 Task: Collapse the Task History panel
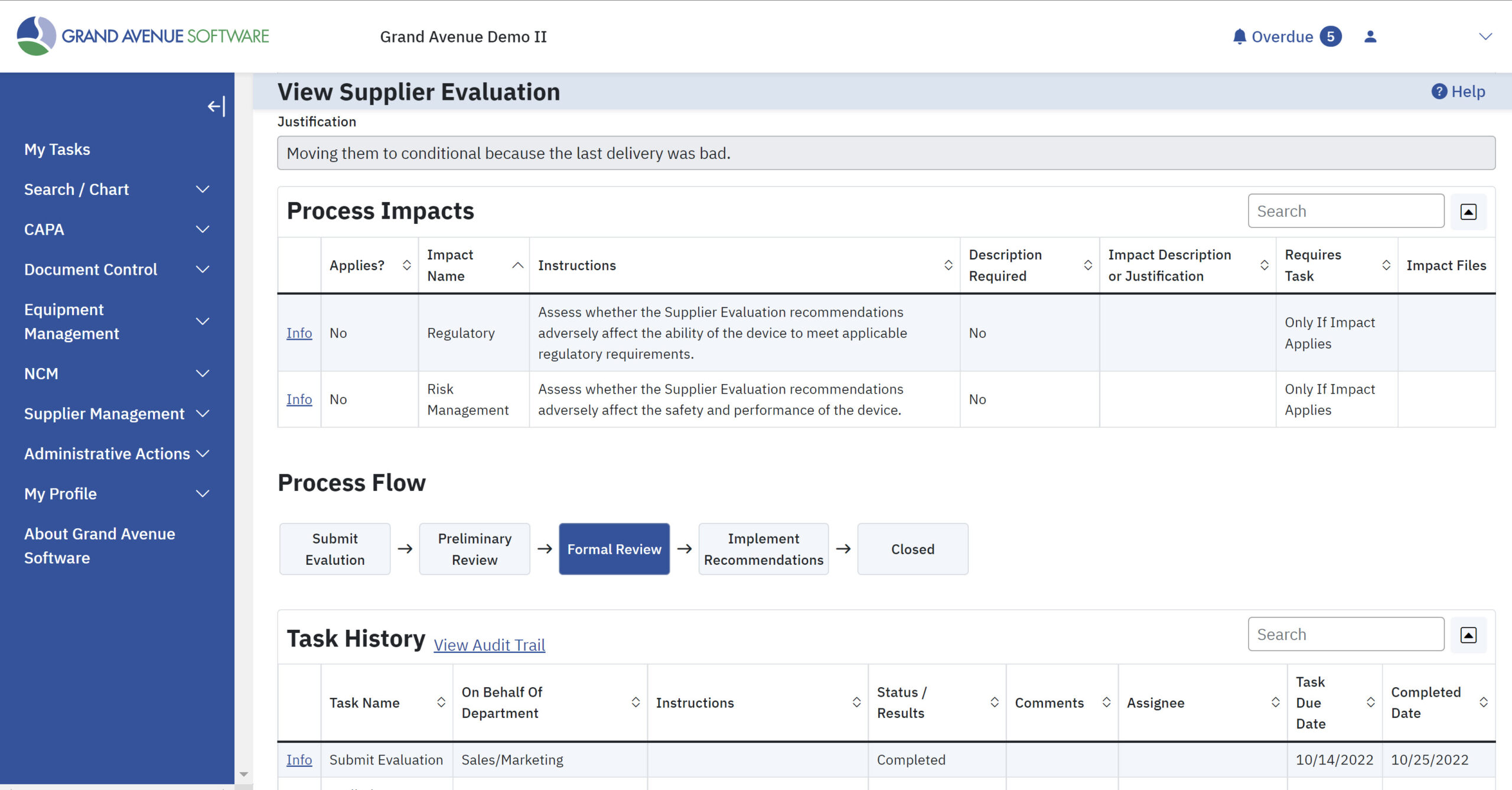(x=1468, y=635)
